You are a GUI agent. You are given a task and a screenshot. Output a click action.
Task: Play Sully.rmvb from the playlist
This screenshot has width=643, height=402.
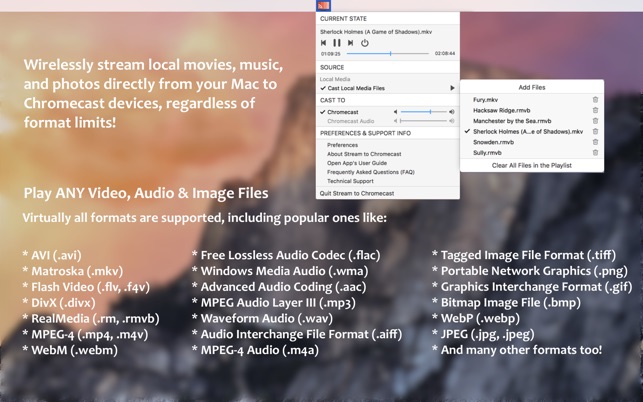(487, 153)
